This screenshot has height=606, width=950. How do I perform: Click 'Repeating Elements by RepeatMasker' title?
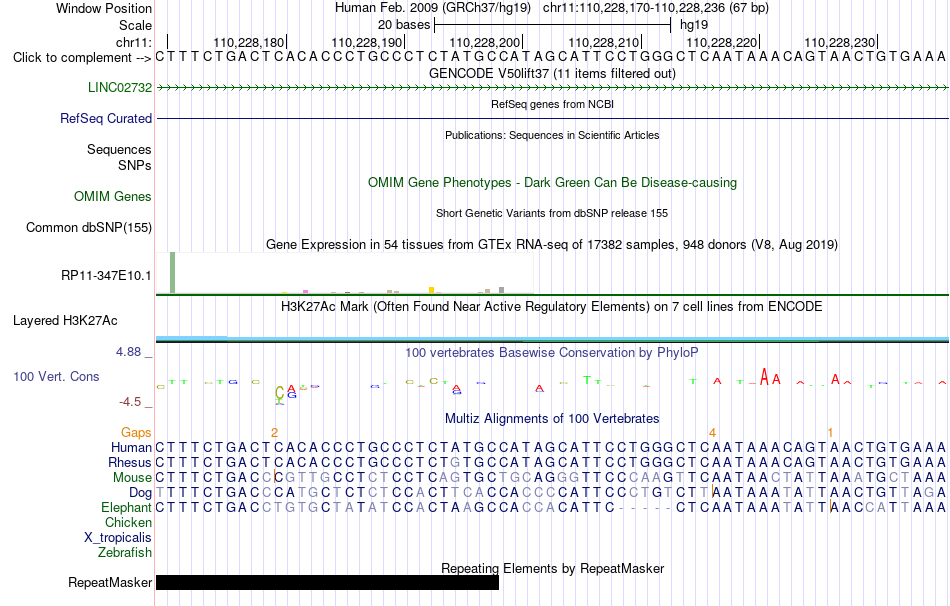(x=553, y=568)
